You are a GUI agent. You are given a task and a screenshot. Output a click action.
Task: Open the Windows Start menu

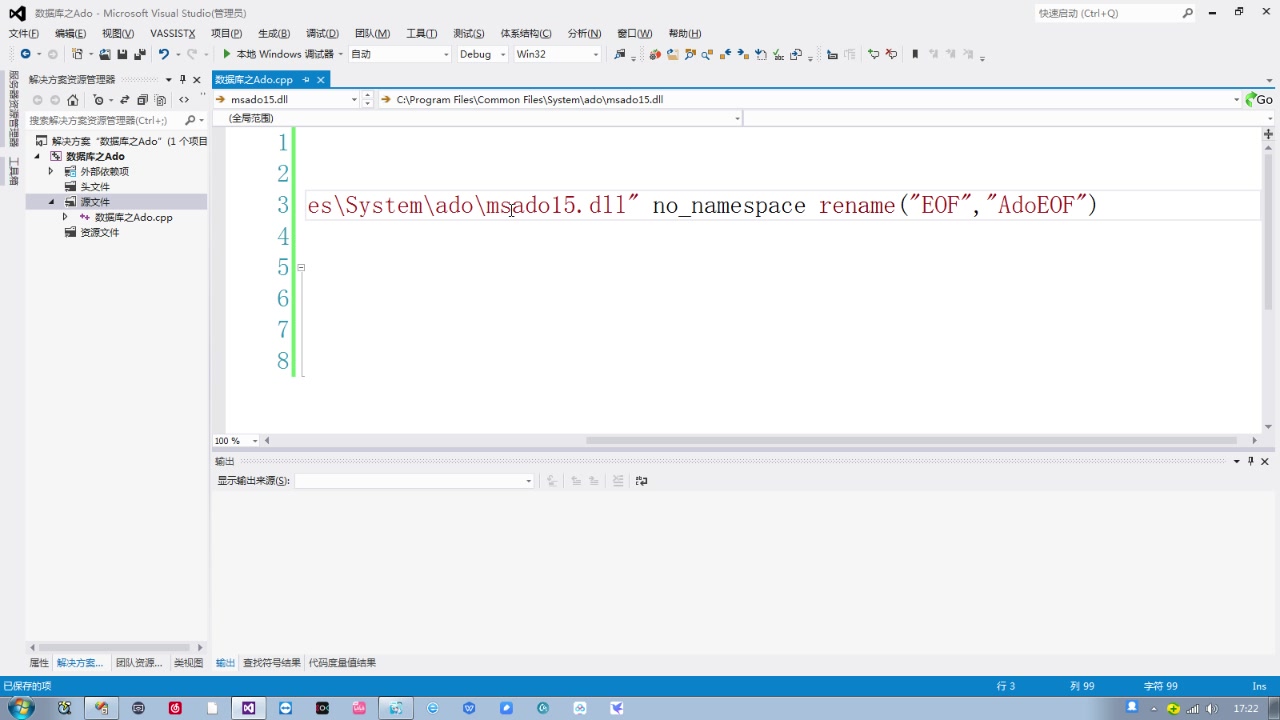[x=20, y=708]
